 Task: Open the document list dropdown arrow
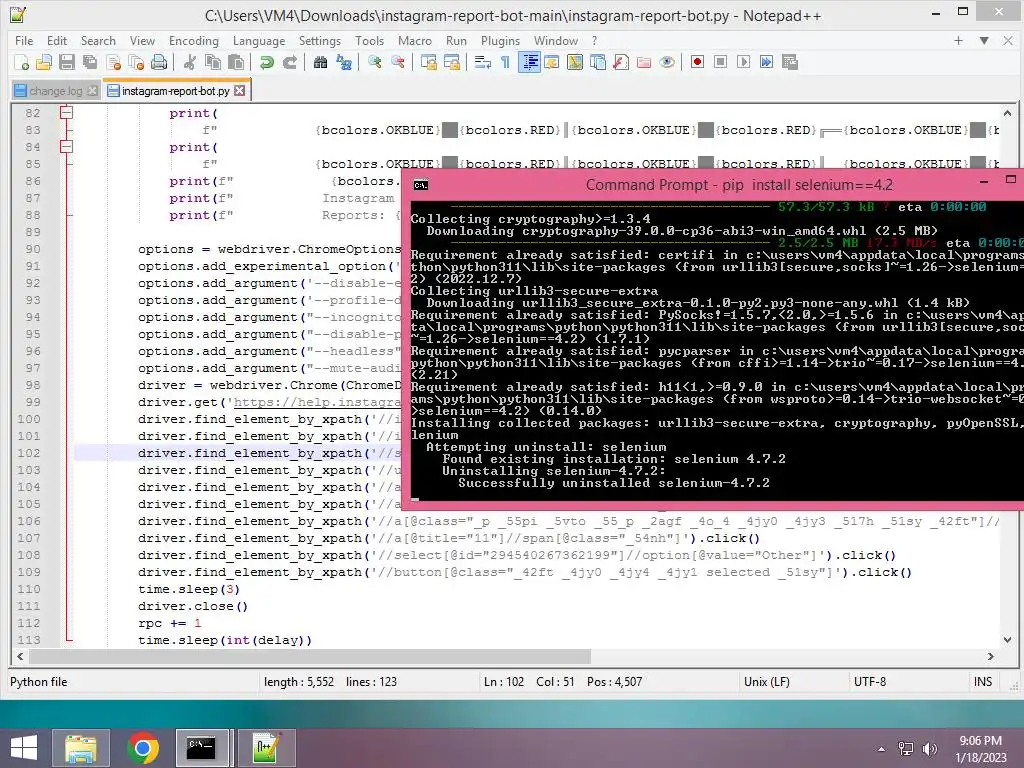[x=984, y=40]
